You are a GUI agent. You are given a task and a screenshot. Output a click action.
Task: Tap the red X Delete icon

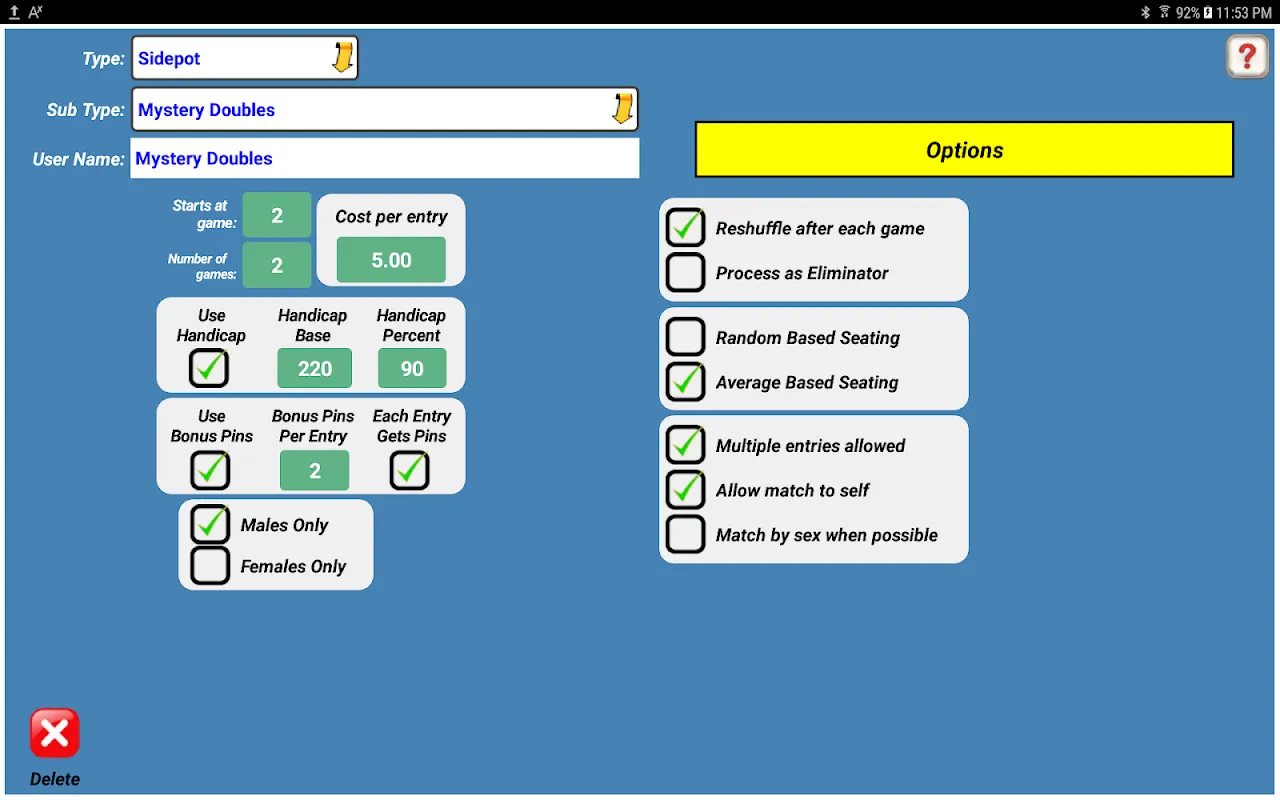tap(54, 733)
